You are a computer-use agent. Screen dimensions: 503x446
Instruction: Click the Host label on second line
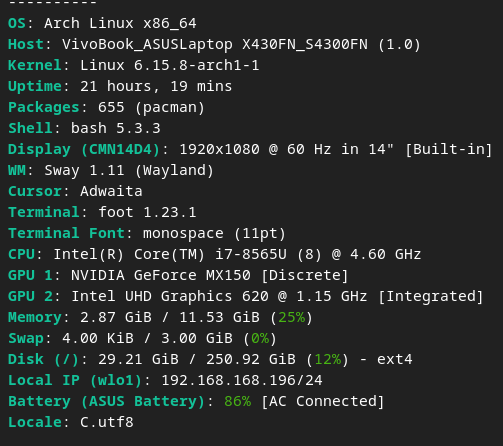(26, 45)
